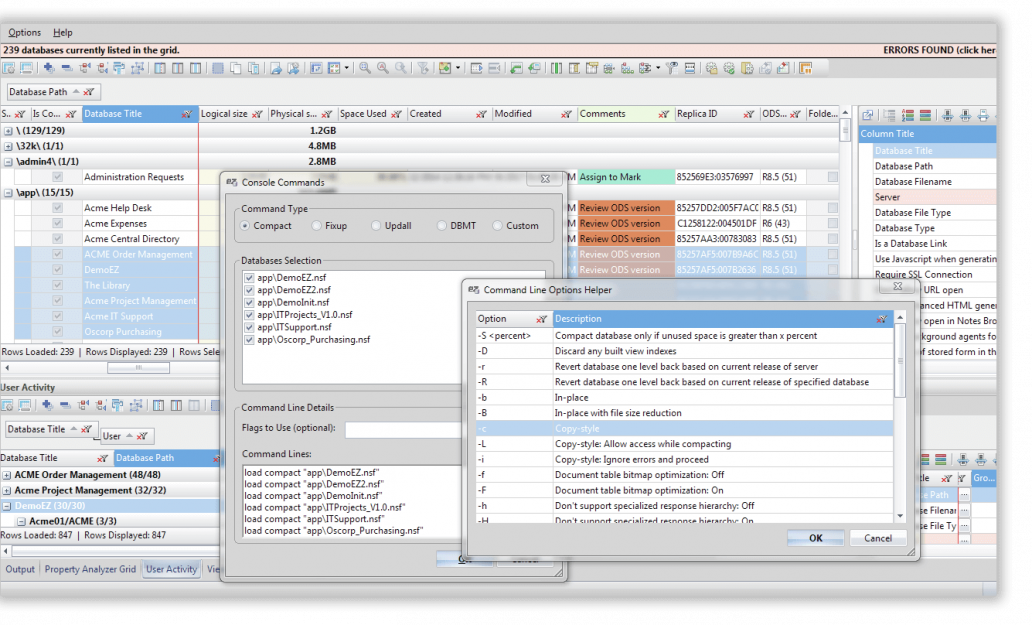Click Cancel in Command Line Options Helper
The image size is (1032, 625).
coord(878,538)
